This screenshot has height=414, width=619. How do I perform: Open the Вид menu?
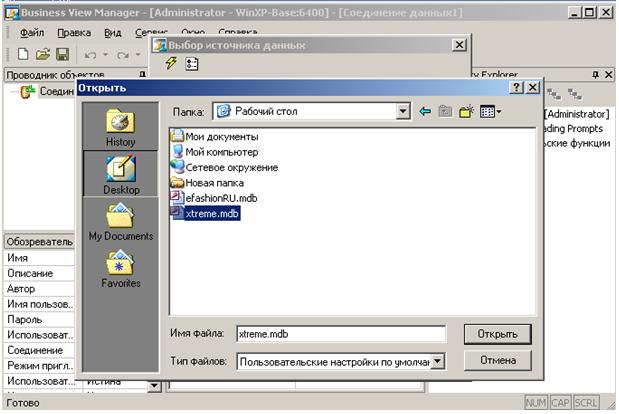click(x=113, y=33)
